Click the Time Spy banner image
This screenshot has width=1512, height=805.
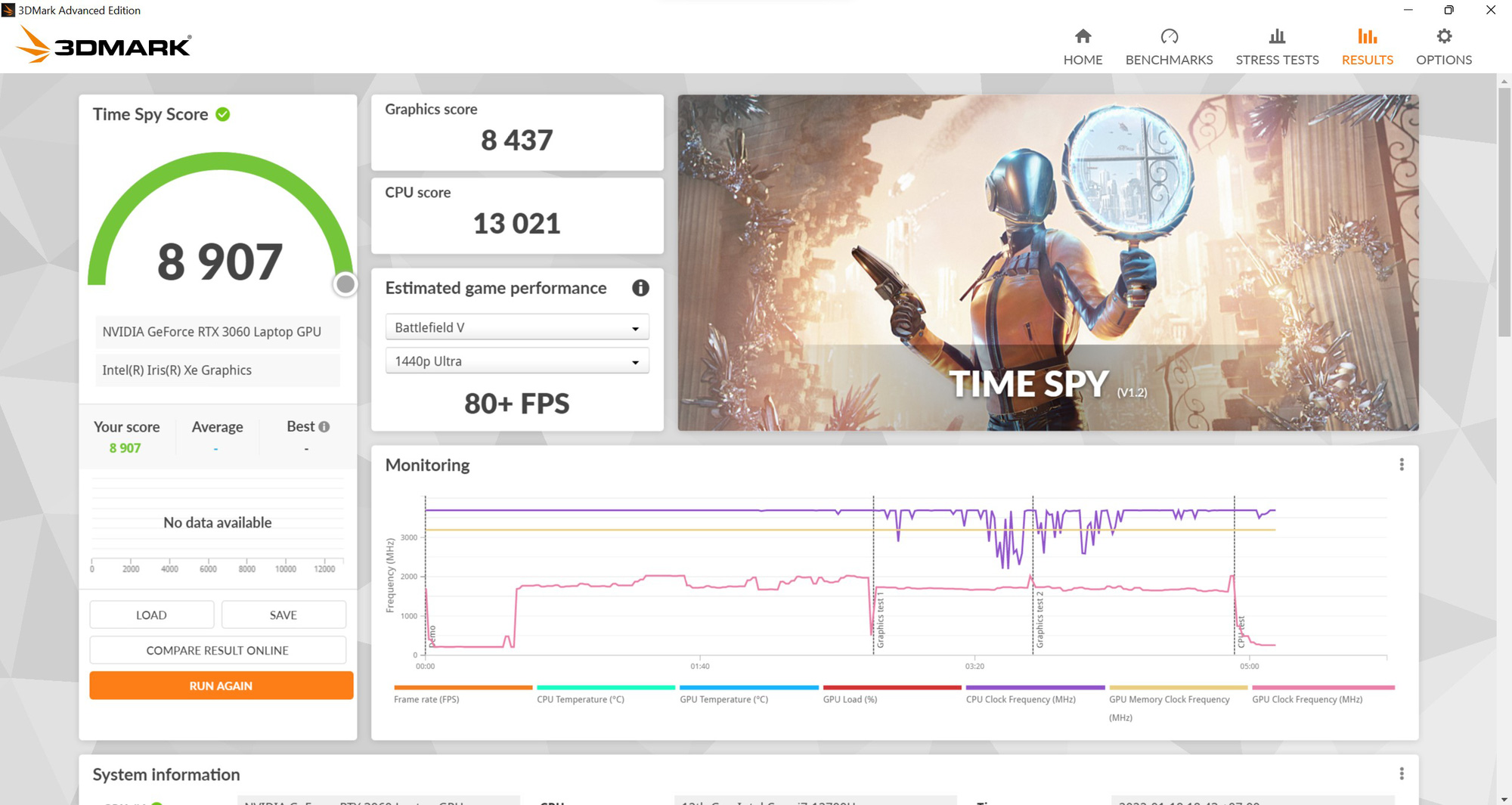[1048, 262]
